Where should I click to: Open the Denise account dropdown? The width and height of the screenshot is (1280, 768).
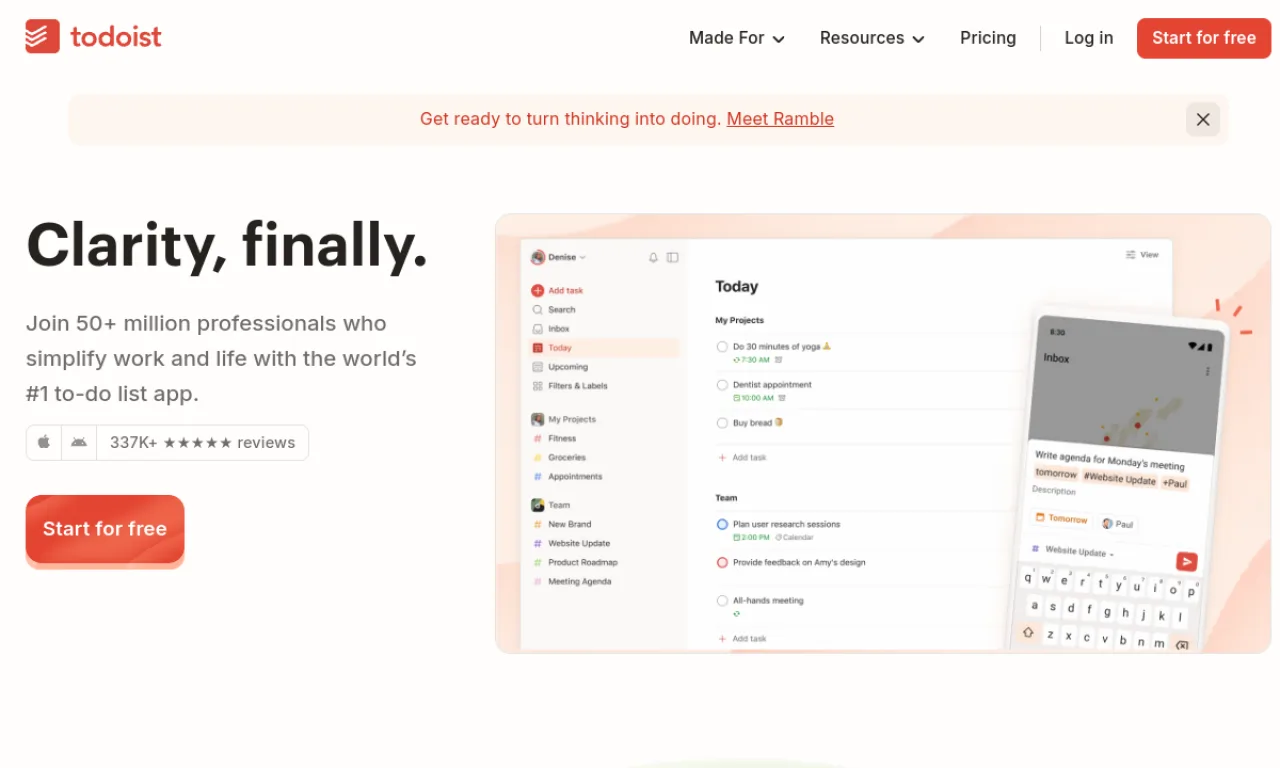pos(559,257)
